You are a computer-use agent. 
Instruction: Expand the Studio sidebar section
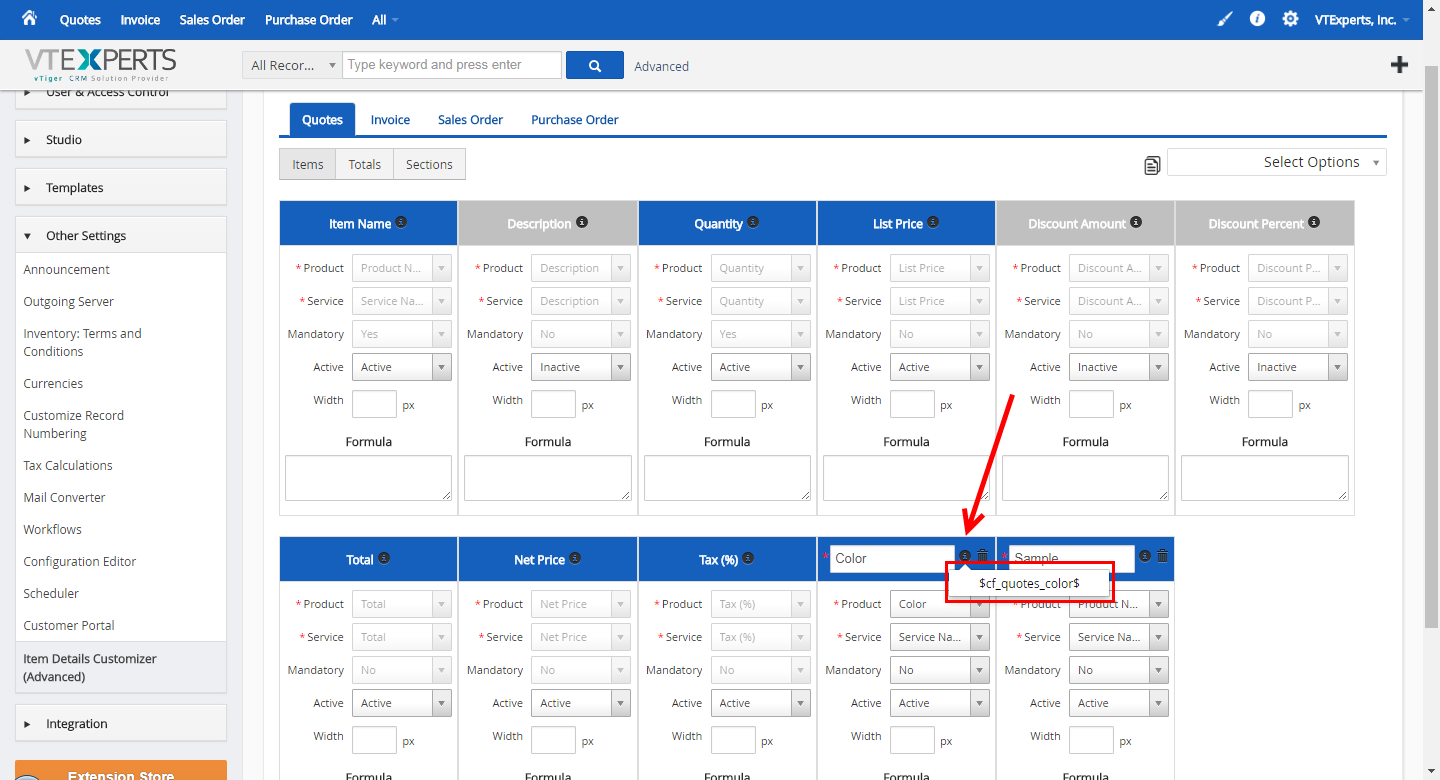pos(121,139)
